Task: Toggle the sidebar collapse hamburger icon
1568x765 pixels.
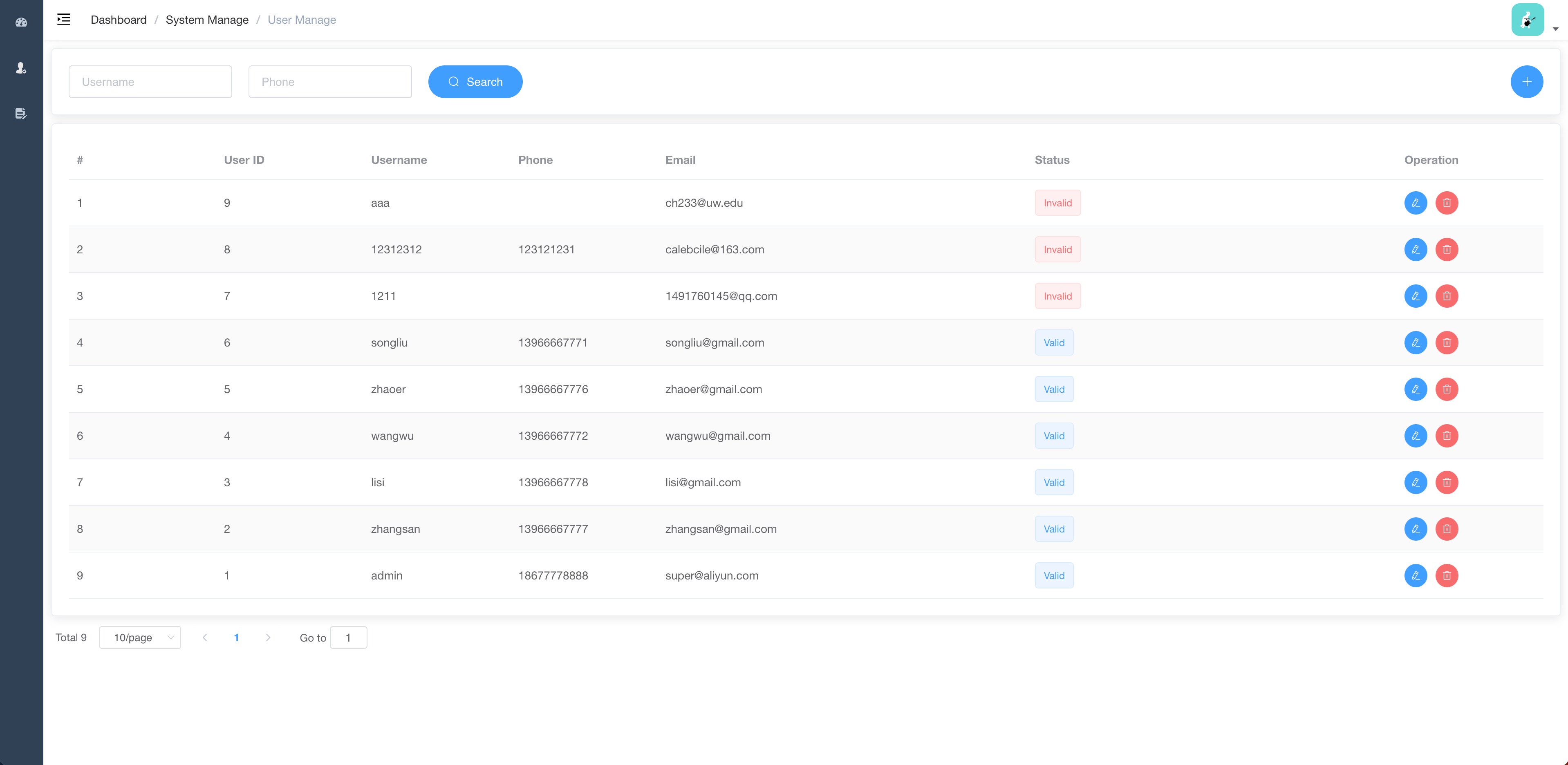Action: pos(64,20)
